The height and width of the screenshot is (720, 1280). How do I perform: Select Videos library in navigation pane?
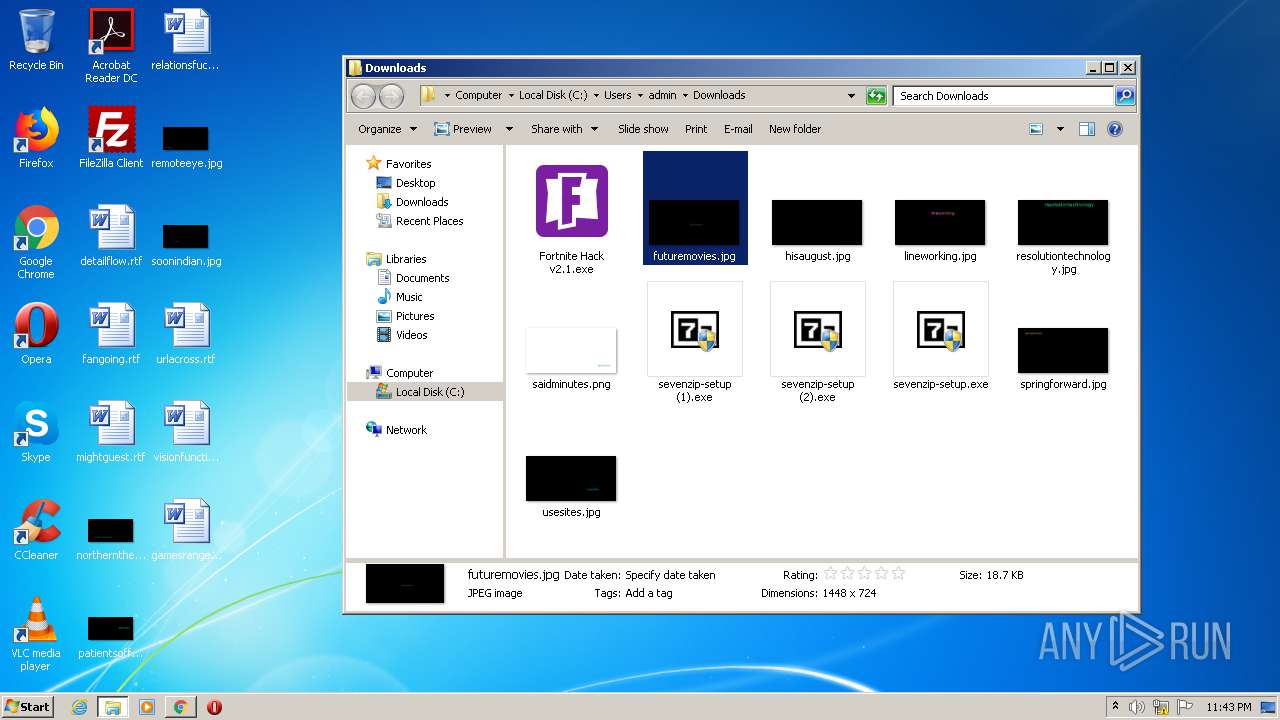click(x=411, y=335)
